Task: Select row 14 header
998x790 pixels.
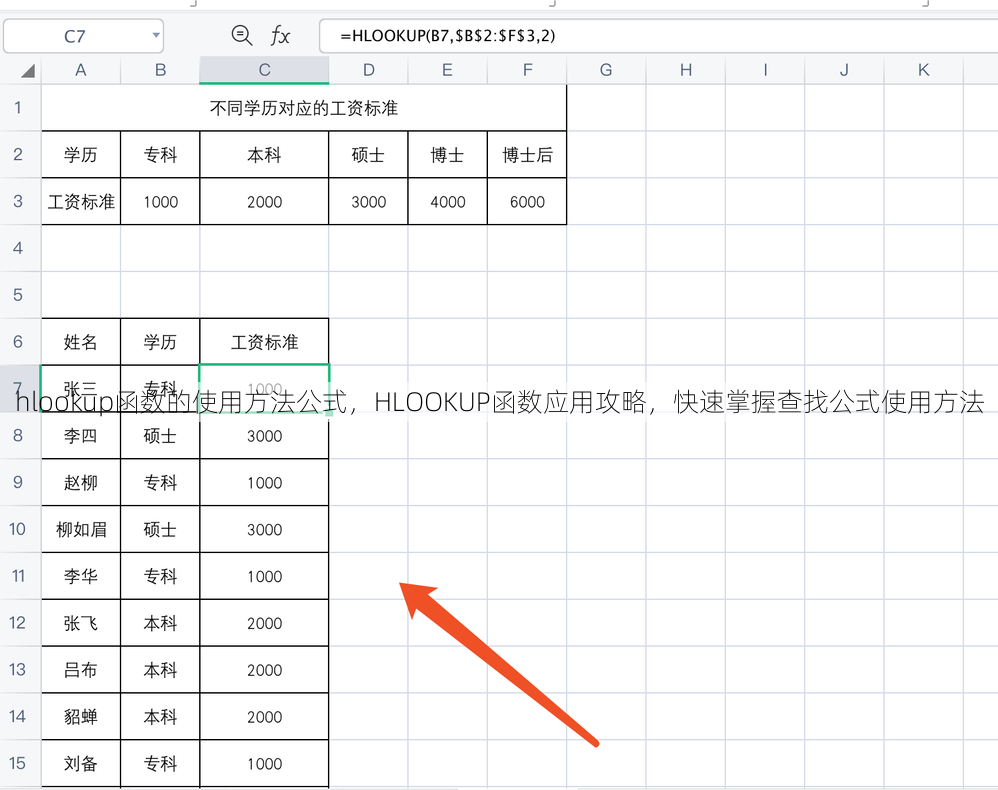Action: (x=18, y=716)
